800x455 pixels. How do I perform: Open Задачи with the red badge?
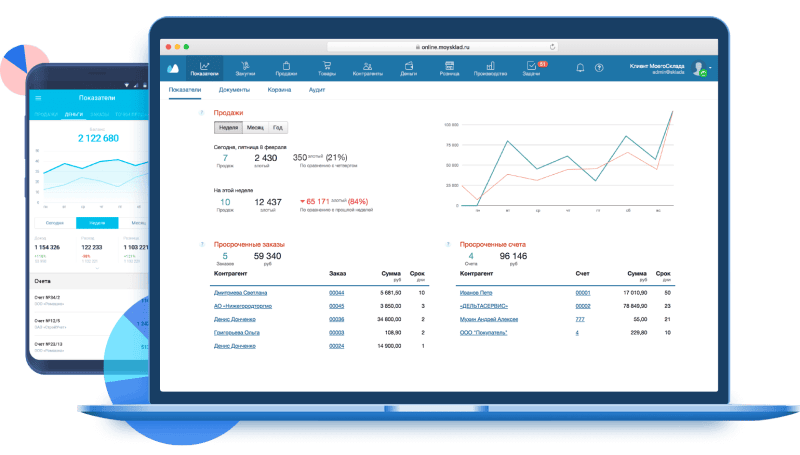[531, 66]
